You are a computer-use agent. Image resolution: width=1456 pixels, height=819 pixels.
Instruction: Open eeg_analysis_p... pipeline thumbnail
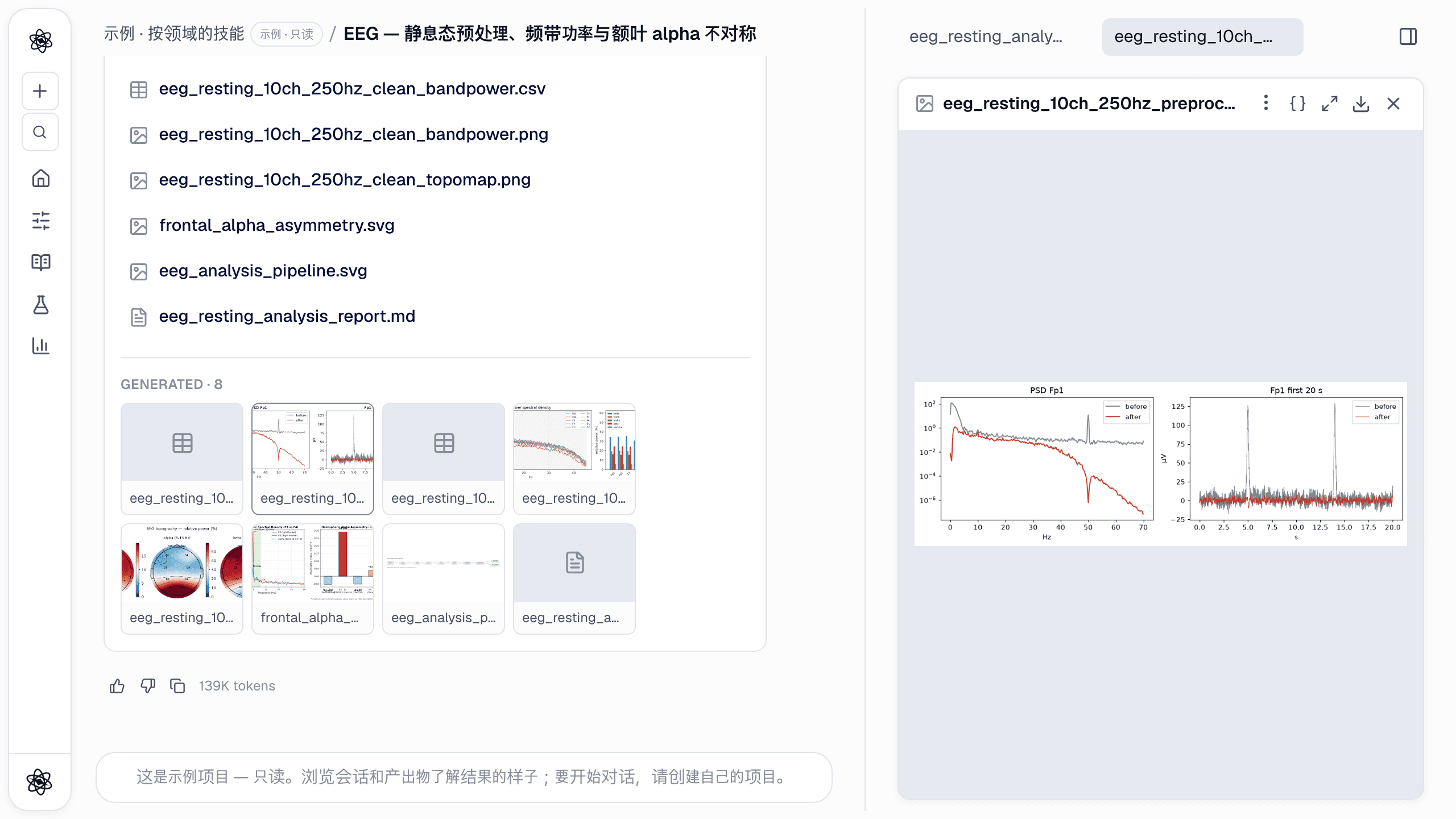point(444,578)
